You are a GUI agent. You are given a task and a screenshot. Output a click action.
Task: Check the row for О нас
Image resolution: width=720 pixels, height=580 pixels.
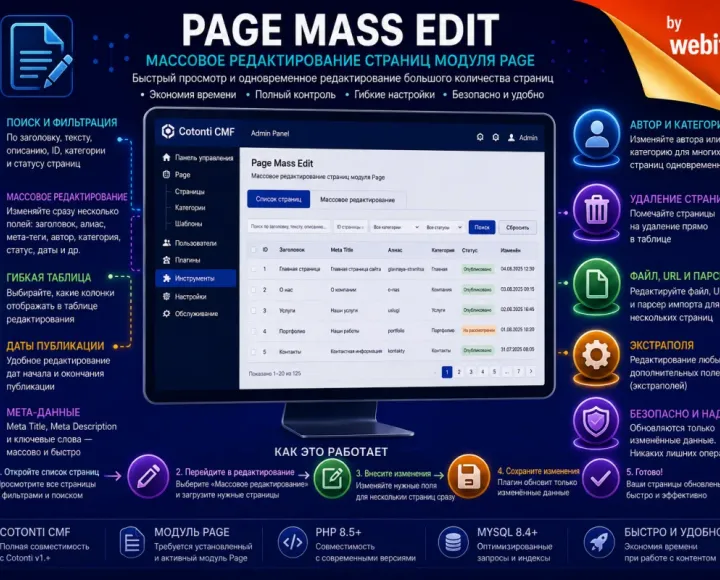coord(253,290)
